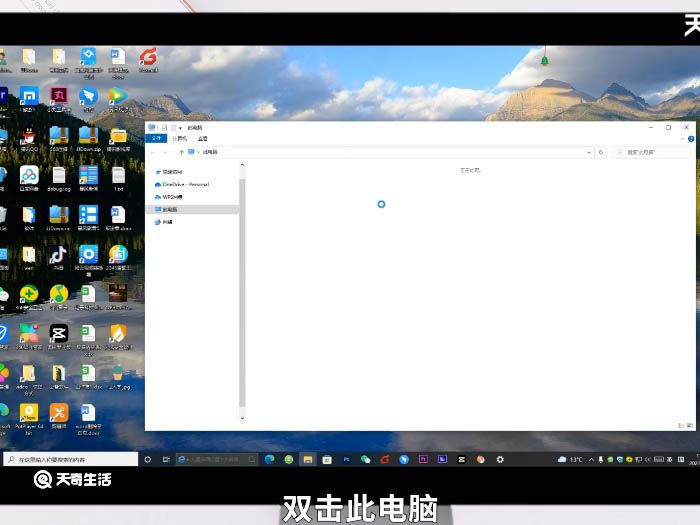Select the PotPlayer 64 bit desktop icon
Viewport: 700px width, 525px height.
29,419
